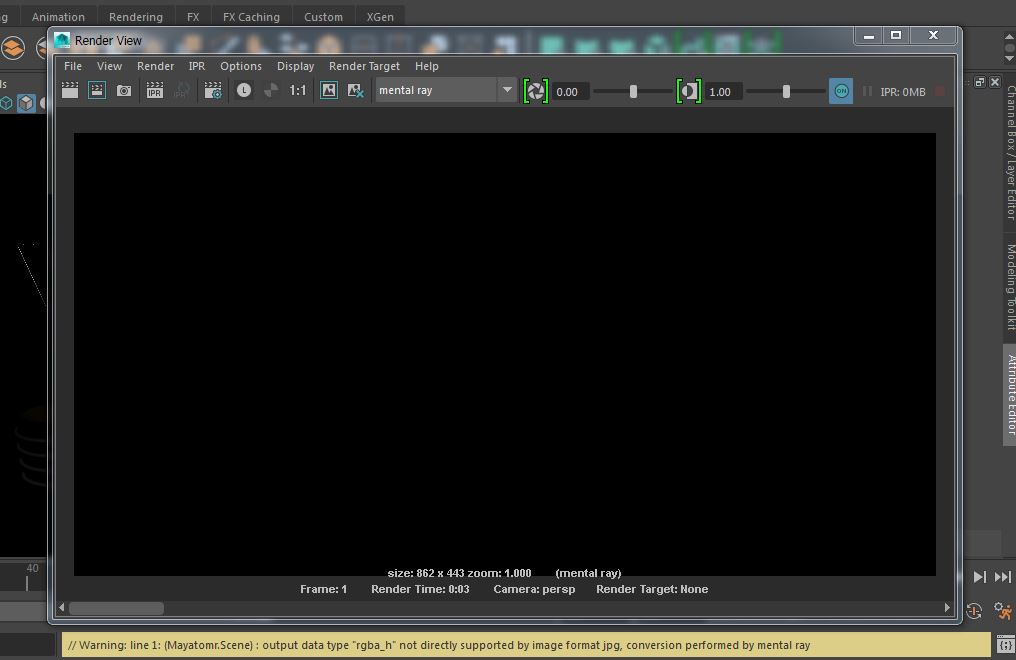1016x660 pixels.
Task: Switch to the Rendering shelf tab
Action: (x=135, y=17)
